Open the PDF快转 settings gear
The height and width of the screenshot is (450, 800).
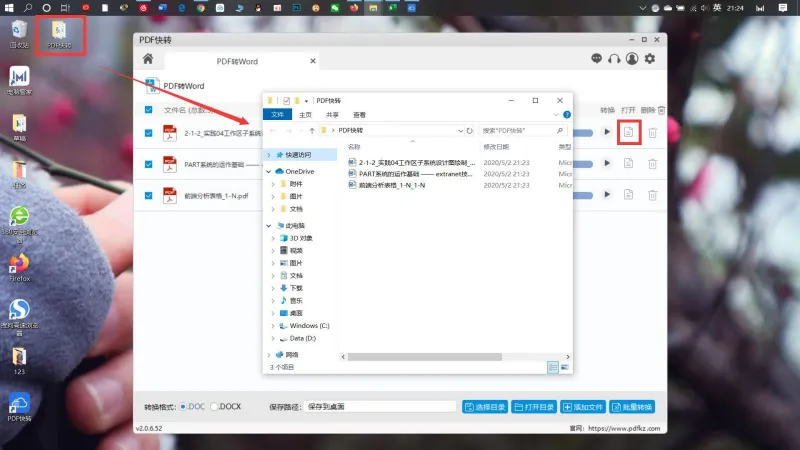point(649,59)
